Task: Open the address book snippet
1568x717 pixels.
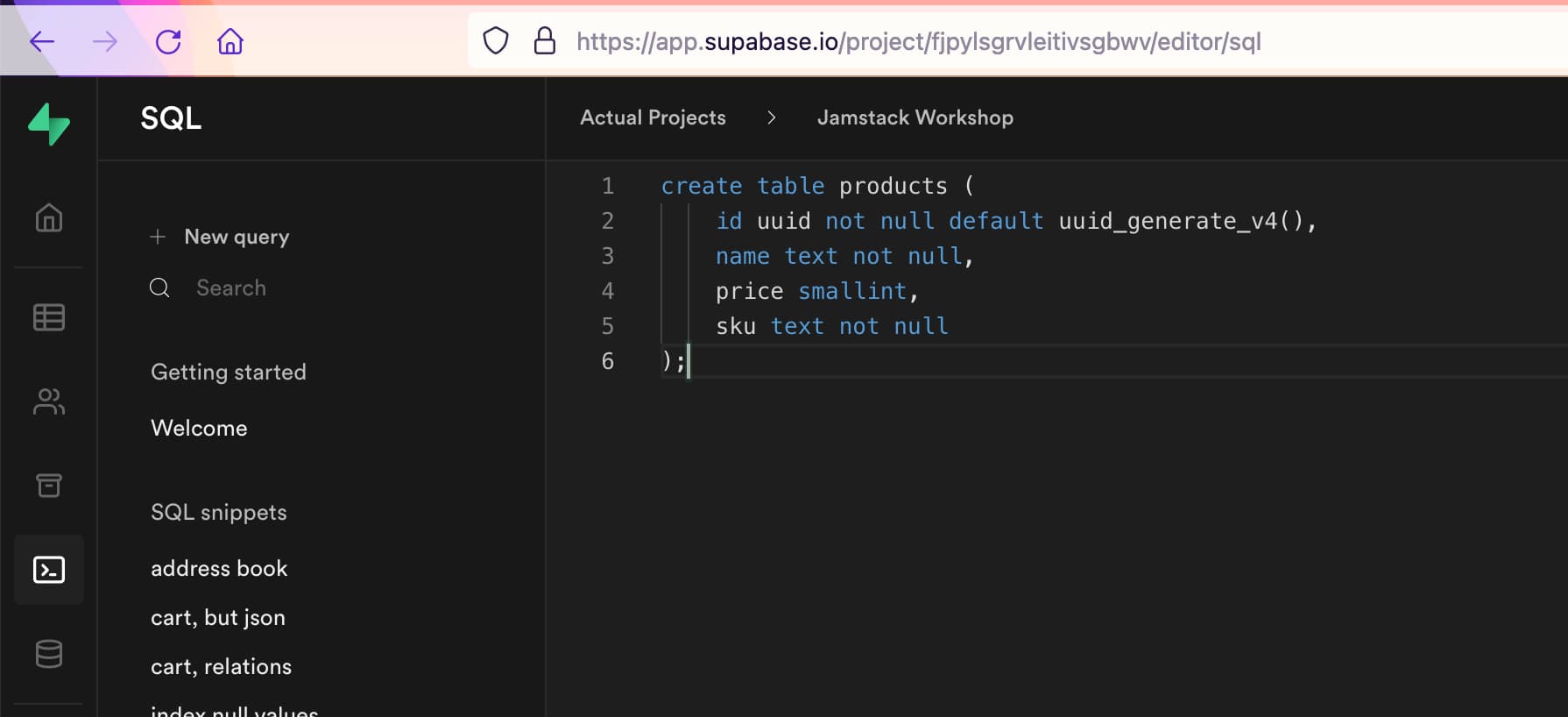Action: 219,568
